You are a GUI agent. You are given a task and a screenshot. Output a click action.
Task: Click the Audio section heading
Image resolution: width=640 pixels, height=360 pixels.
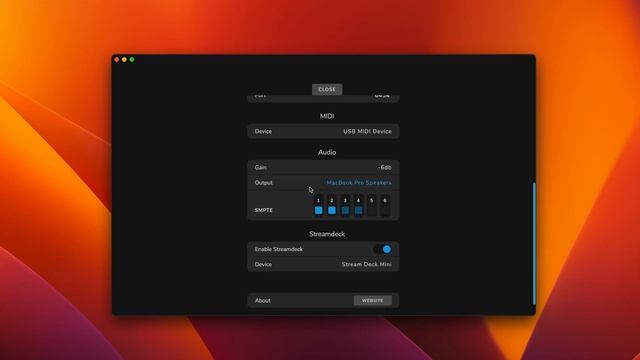[x=327, y=152]
